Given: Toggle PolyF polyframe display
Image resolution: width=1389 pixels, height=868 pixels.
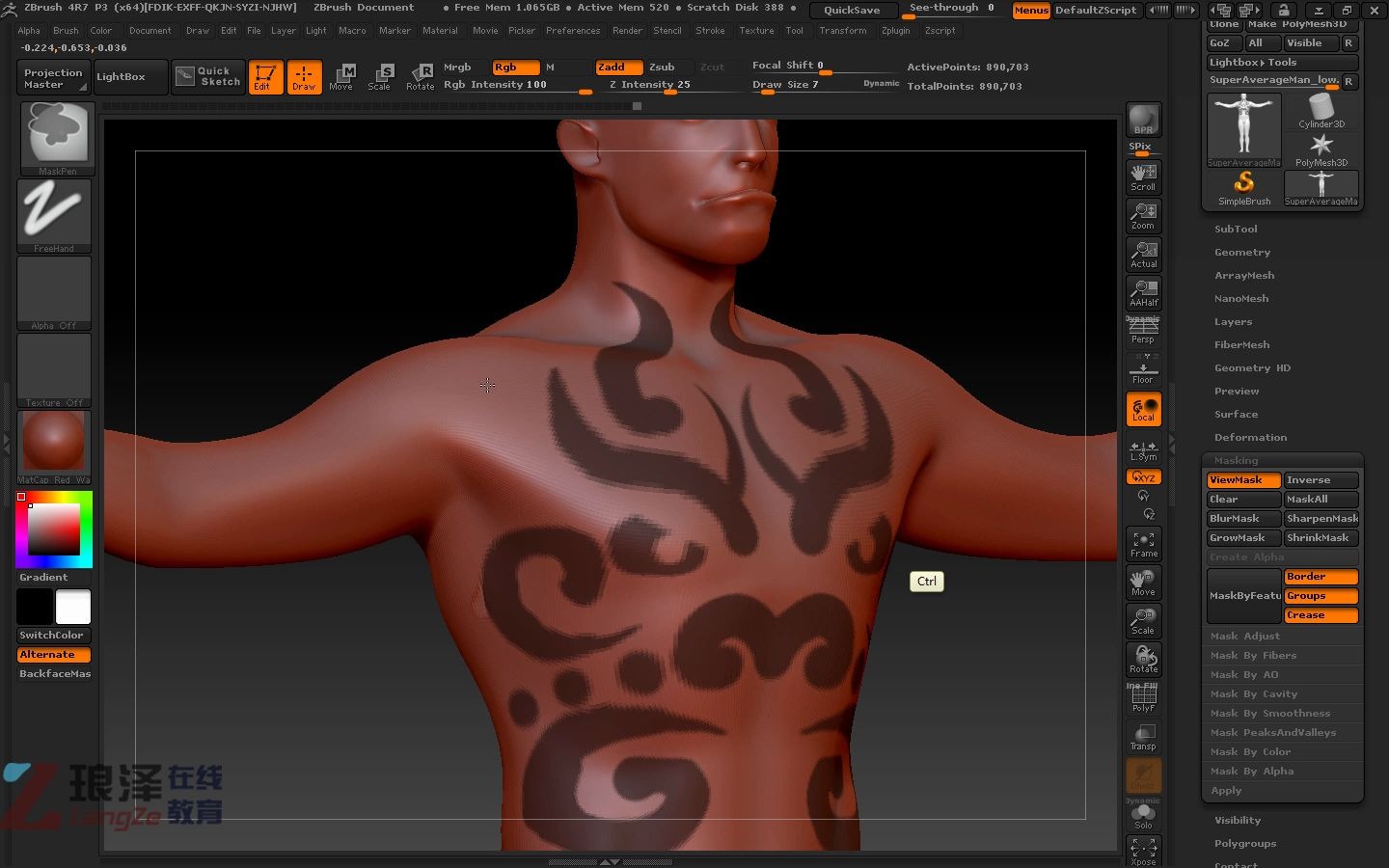Looking at the screenshot, I should pos(1144,698).
